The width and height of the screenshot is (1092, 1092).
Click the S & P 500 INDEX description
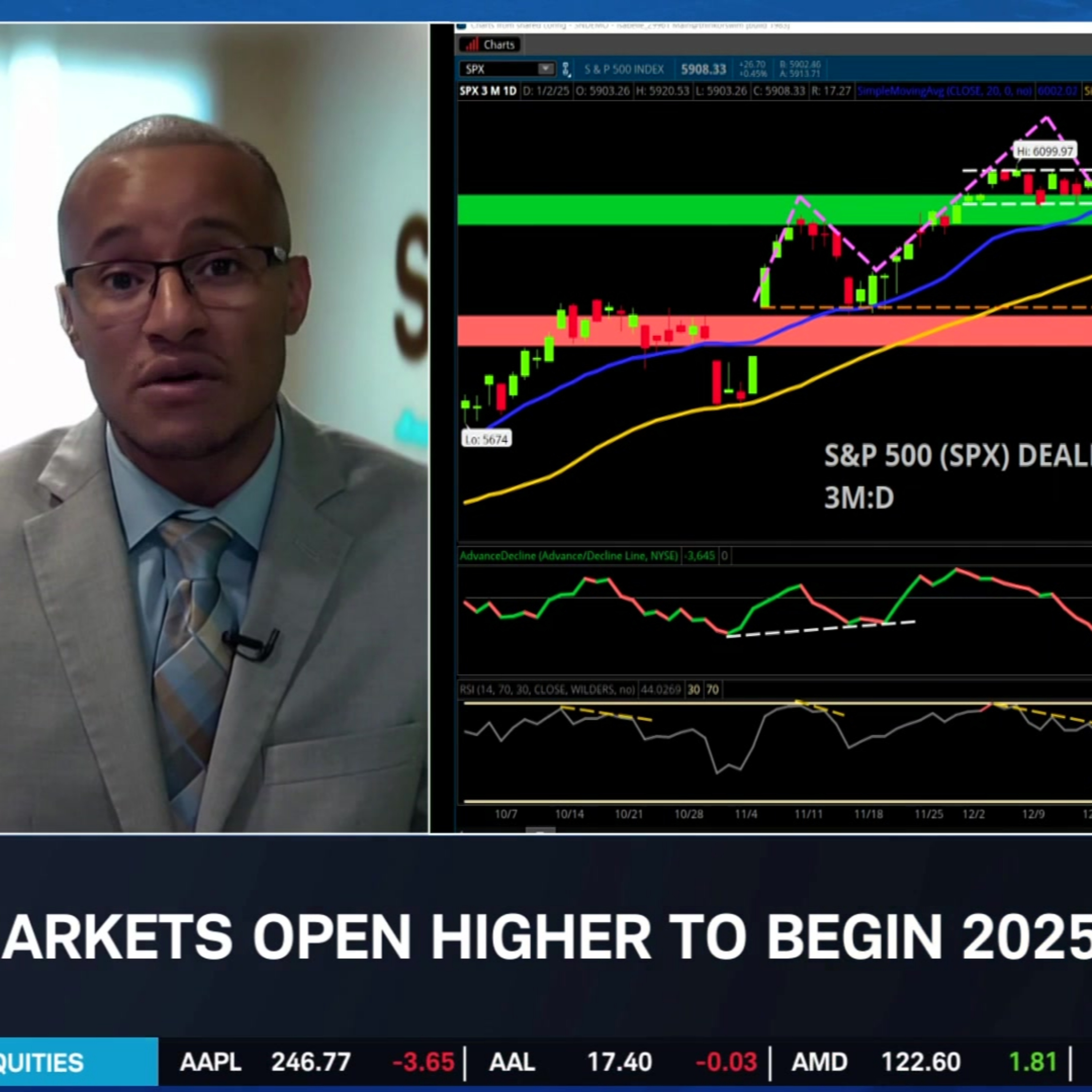(x=624, y=70)
